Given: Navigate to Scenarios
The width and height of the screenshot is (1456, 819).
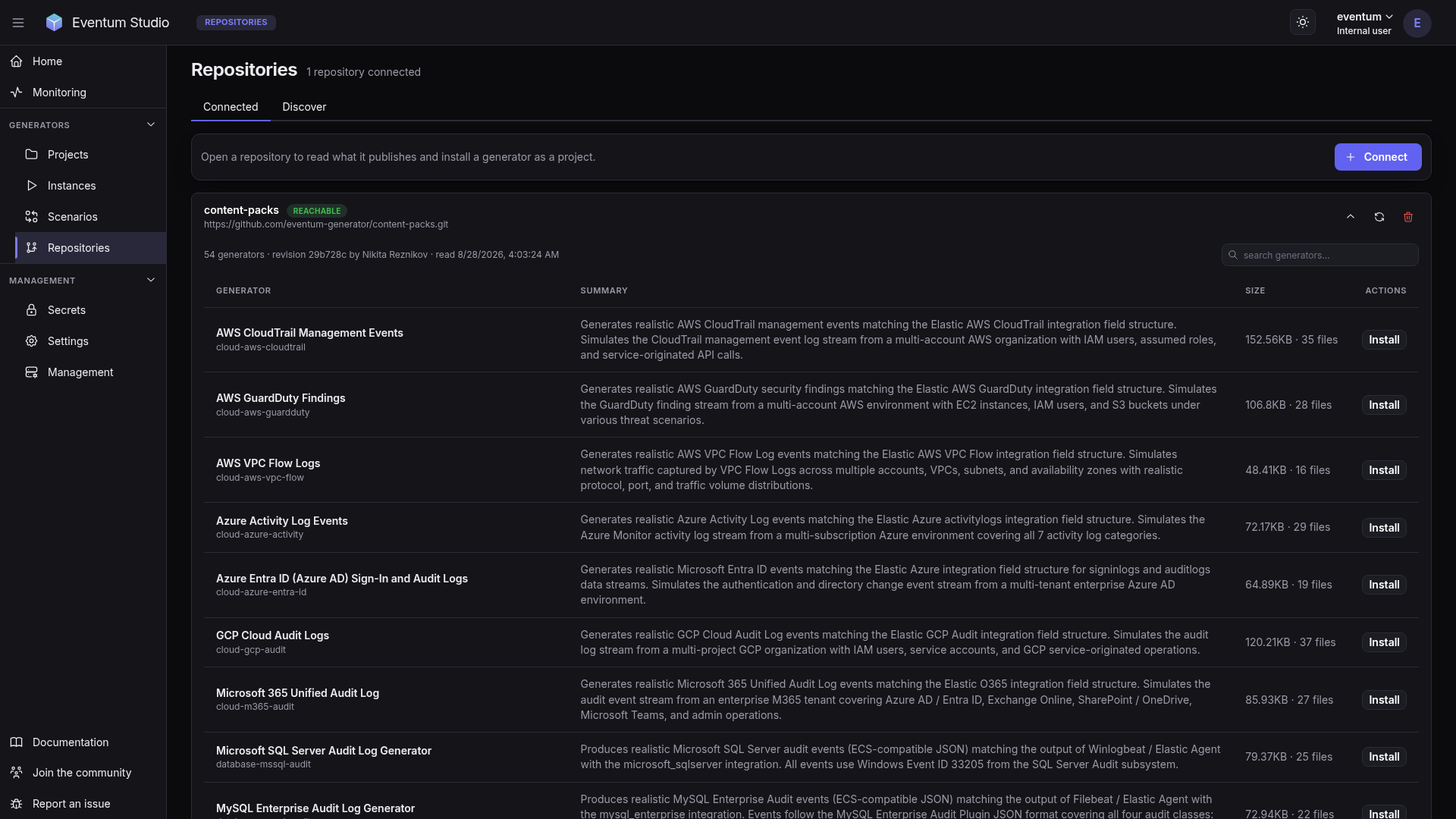Looking at the screenshot, I should click(90, 217).
